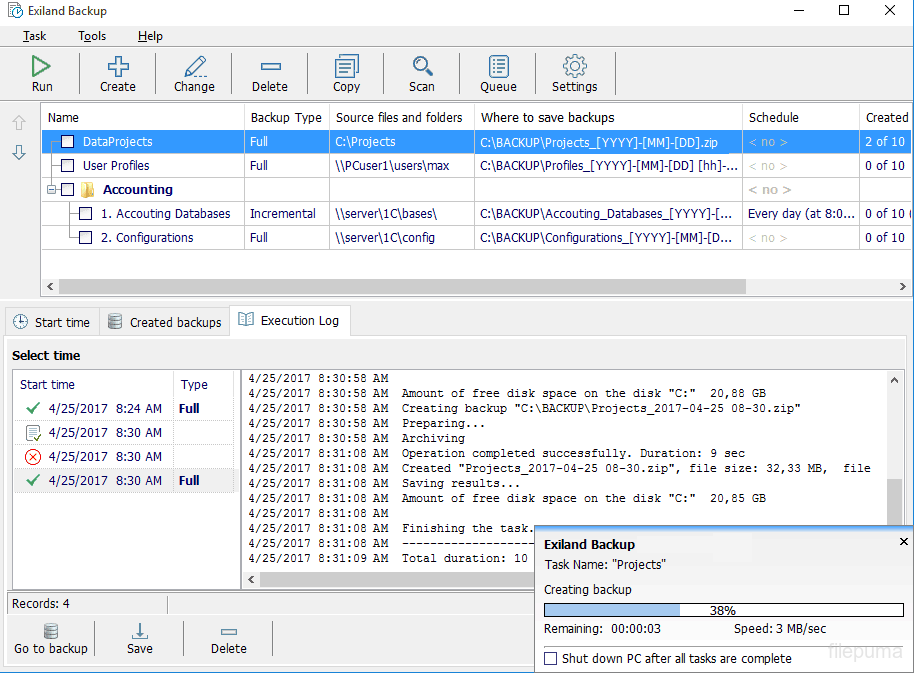Open Settings via the gear icon
Image resolution: width=914 pixels, height=673 pixels.
point(574,67)
